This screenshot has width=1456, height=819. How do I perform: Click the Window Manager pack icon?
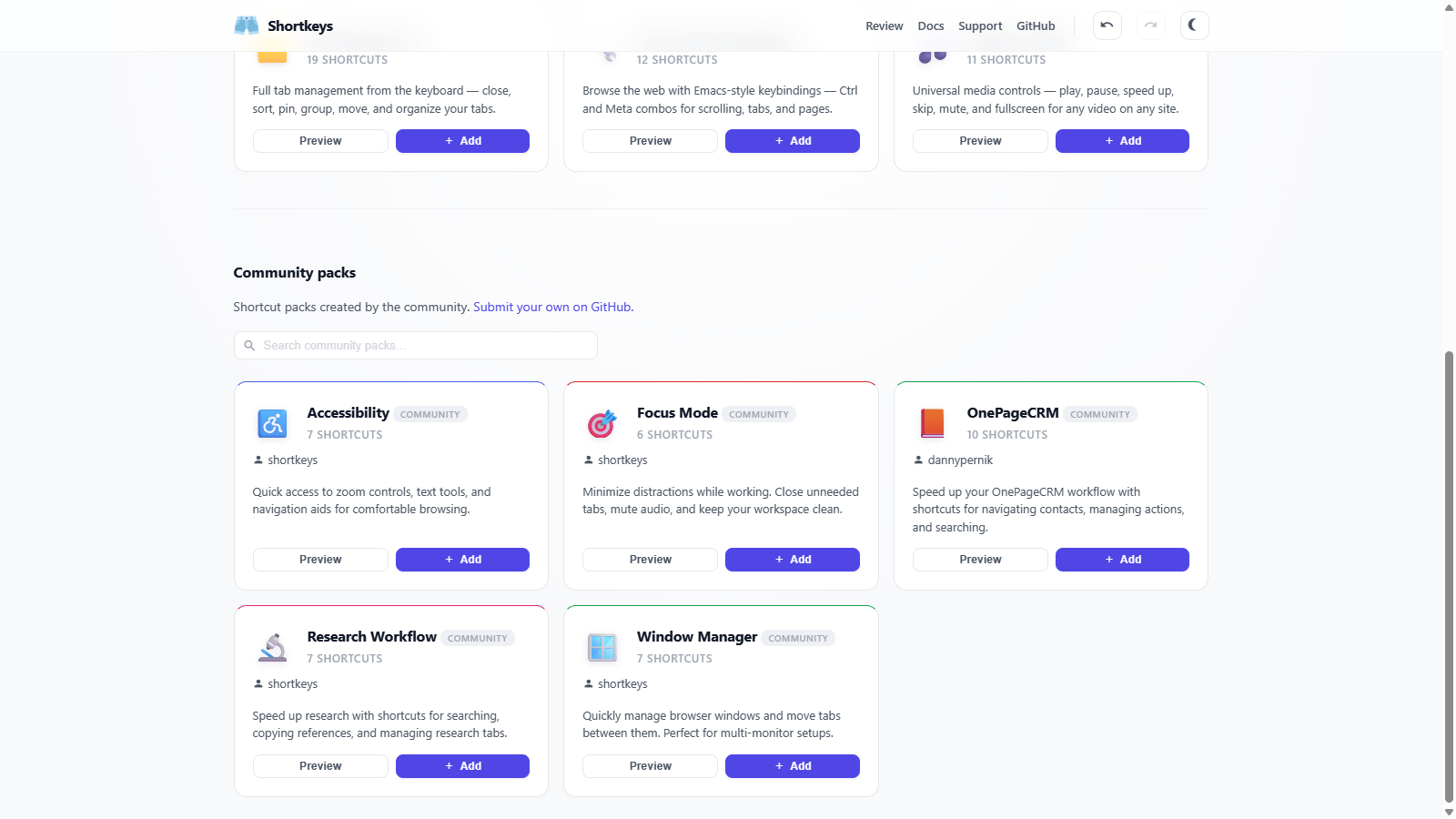[x=602, y=647]
